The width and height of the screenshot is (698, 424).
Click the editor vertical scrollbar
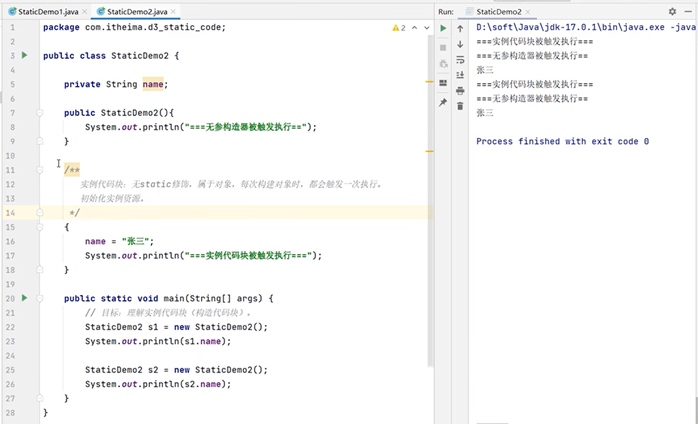pyautogui.click(x=430, y=200)
